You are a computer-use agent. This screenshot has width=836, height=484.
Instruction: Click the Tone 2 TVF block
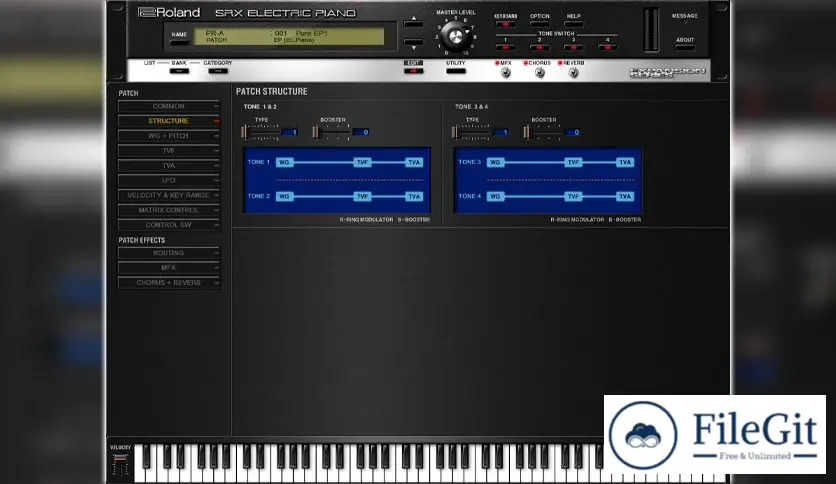362,197
